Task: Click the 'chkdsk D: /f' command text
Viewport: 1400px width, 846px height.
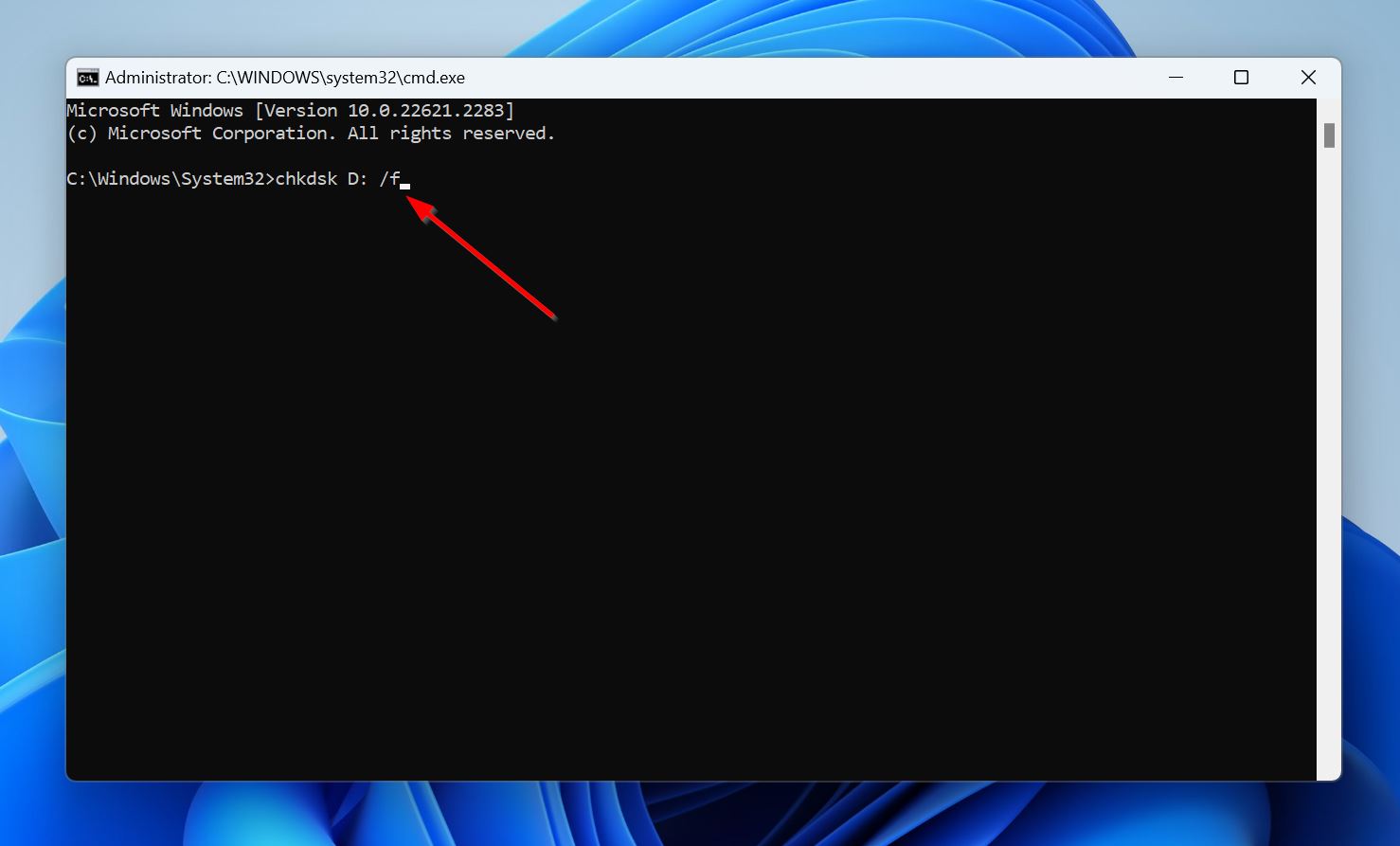Action: pyautogui.click(x=338, y=179)
